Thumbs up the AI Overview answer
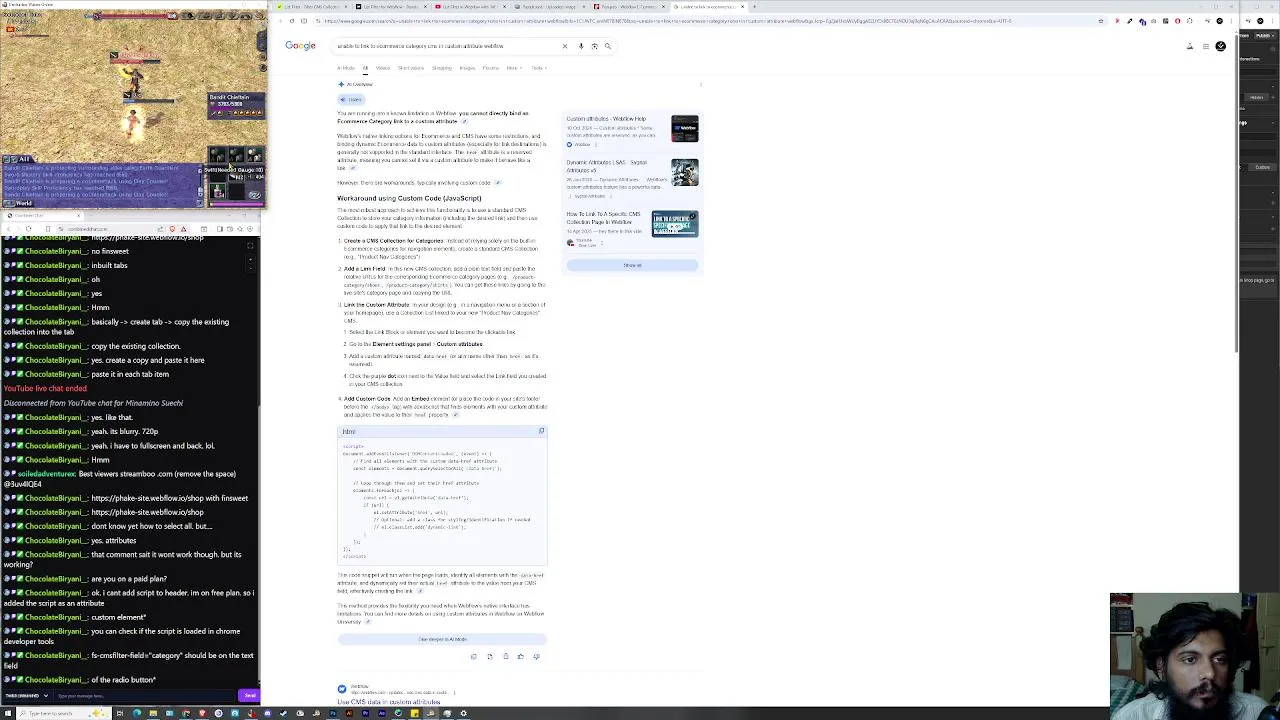1280x720 pixels. pos(520,656)
